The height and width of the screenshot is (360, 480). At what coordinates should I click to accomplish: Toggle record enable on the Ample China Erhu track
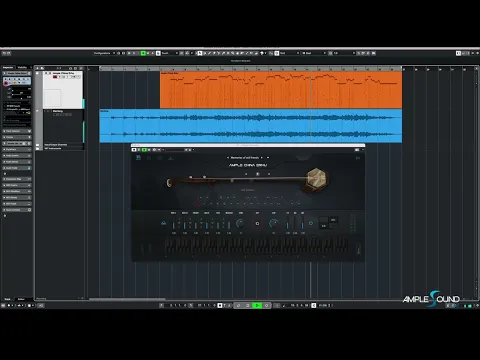55,77
